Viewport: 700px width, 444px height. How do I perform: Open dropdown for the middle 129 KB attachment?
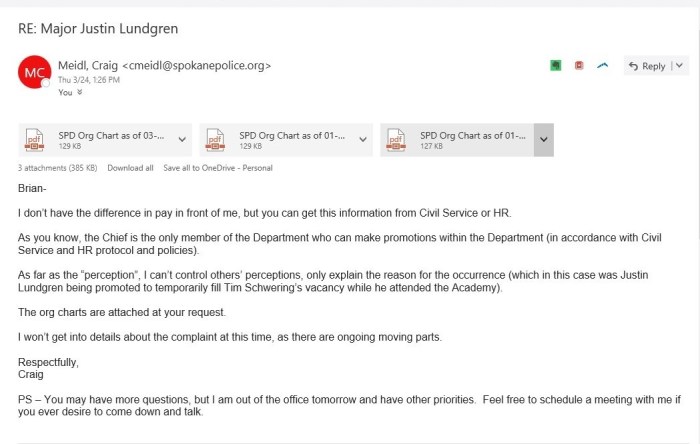click(x=362, y=140)
